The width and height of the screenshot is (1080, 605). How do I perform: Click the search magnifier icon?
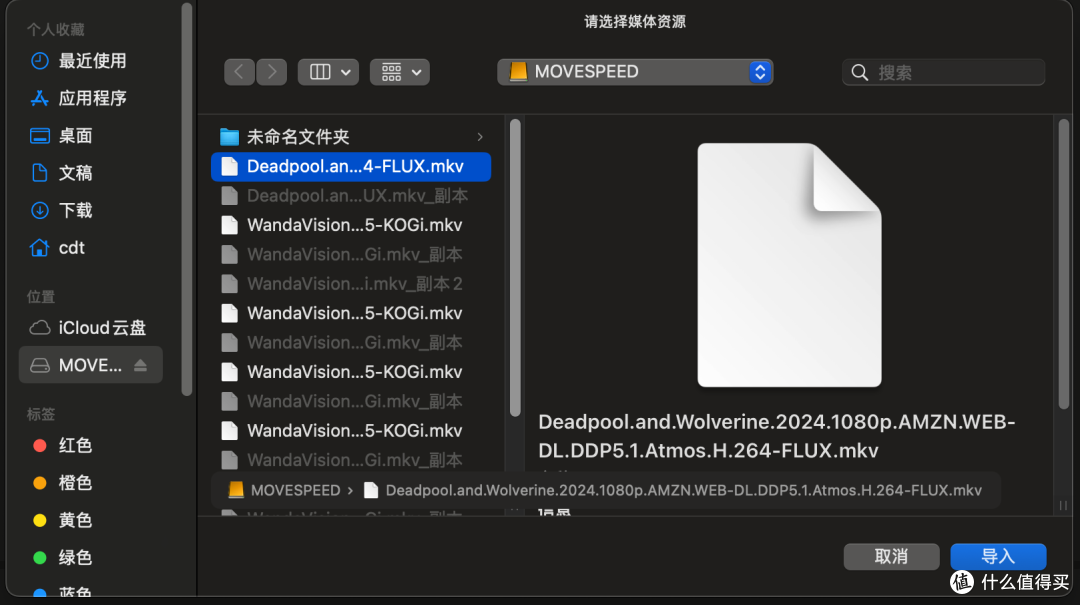860,72
